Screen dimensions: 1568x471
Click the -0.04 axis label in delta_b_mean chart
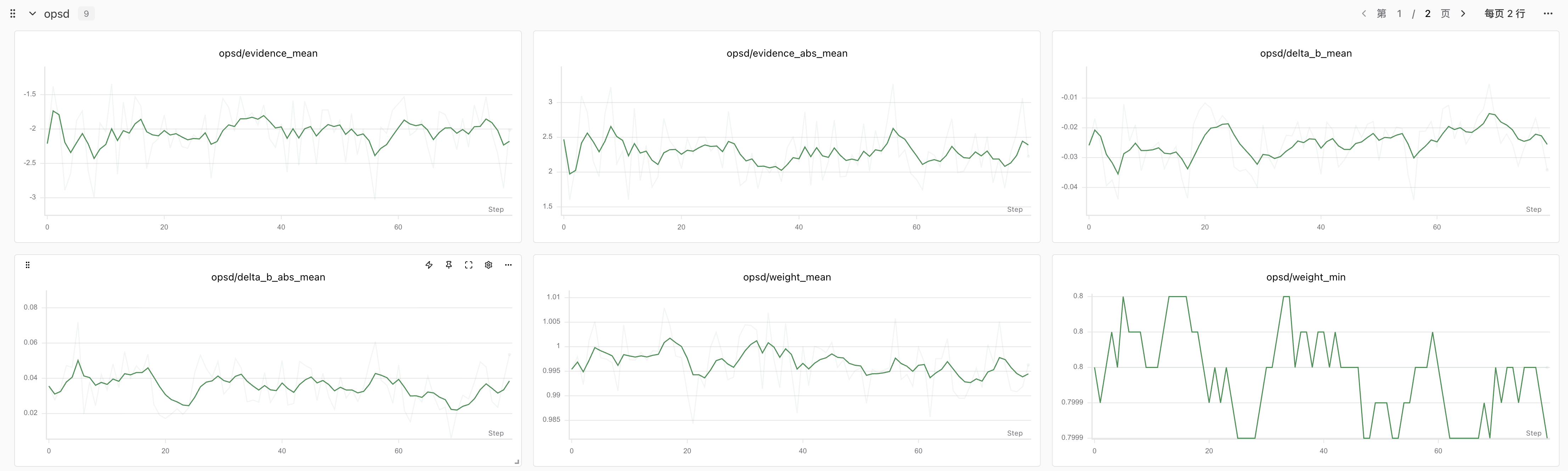tap(1069, 187)
